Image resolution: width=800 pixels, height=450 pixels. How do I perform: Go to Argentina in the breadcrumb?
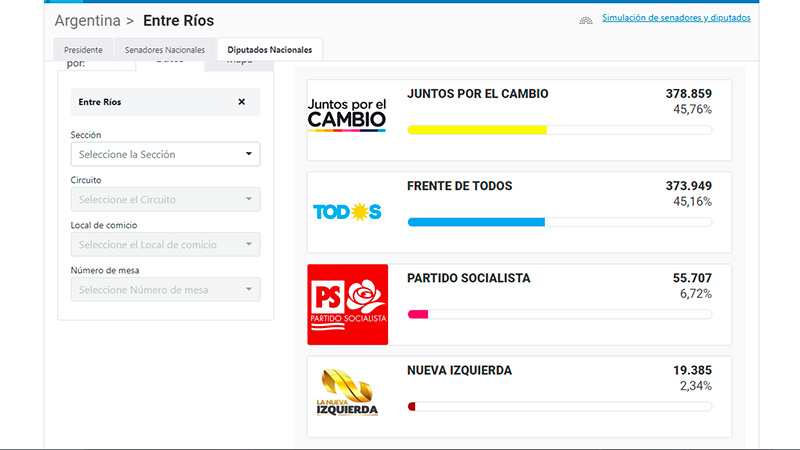[88, 20]
